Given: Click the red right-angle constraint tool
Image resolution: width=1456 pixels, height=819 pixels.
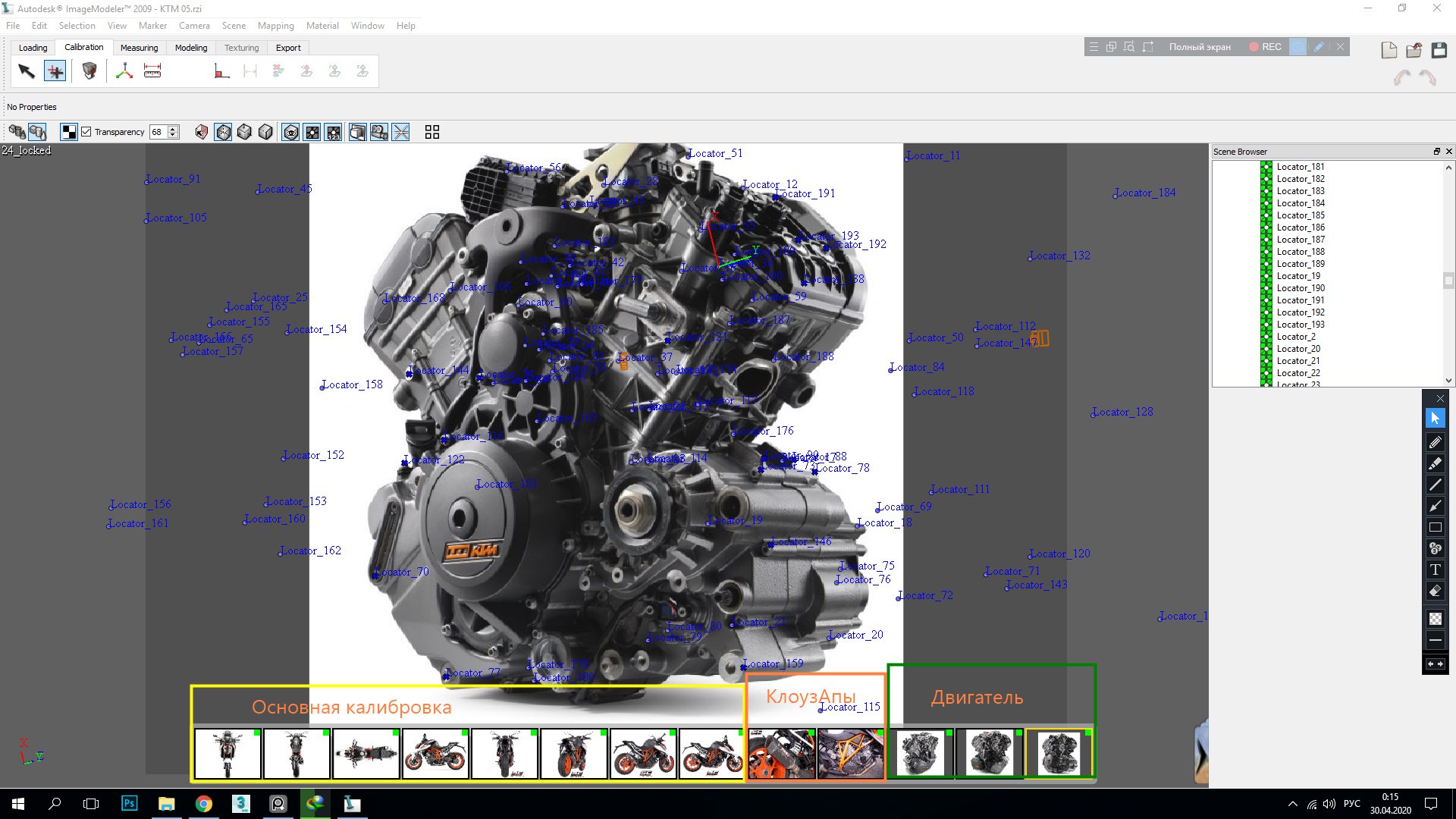Looking at the screenshot, I should [x=221, y=71].
